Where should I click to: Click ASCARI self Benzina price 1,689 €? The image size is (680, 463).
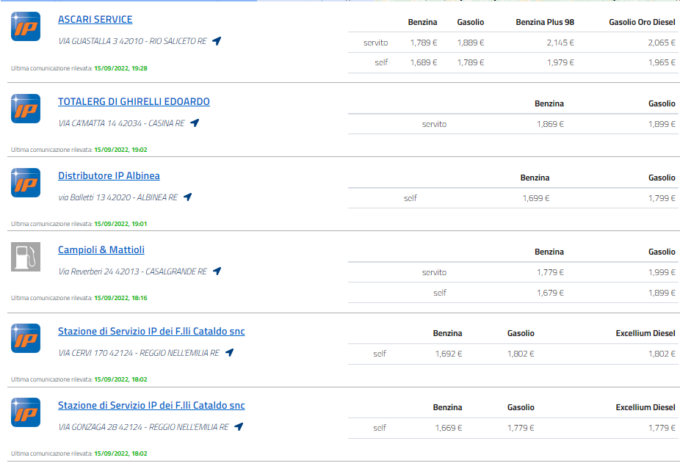pos(424,62)
